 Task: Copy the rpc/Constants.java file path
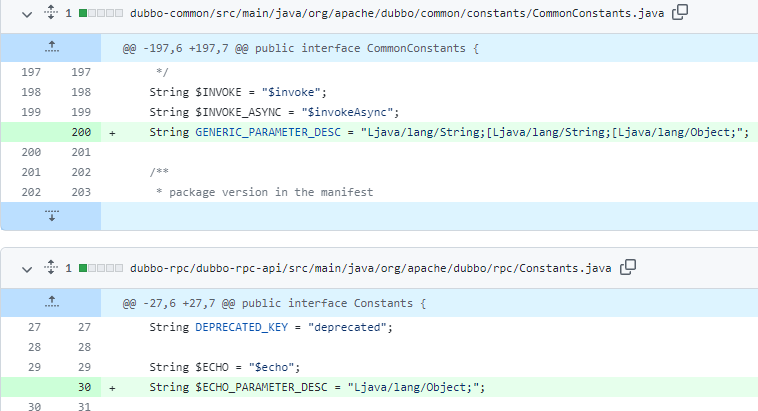point(627,267)
